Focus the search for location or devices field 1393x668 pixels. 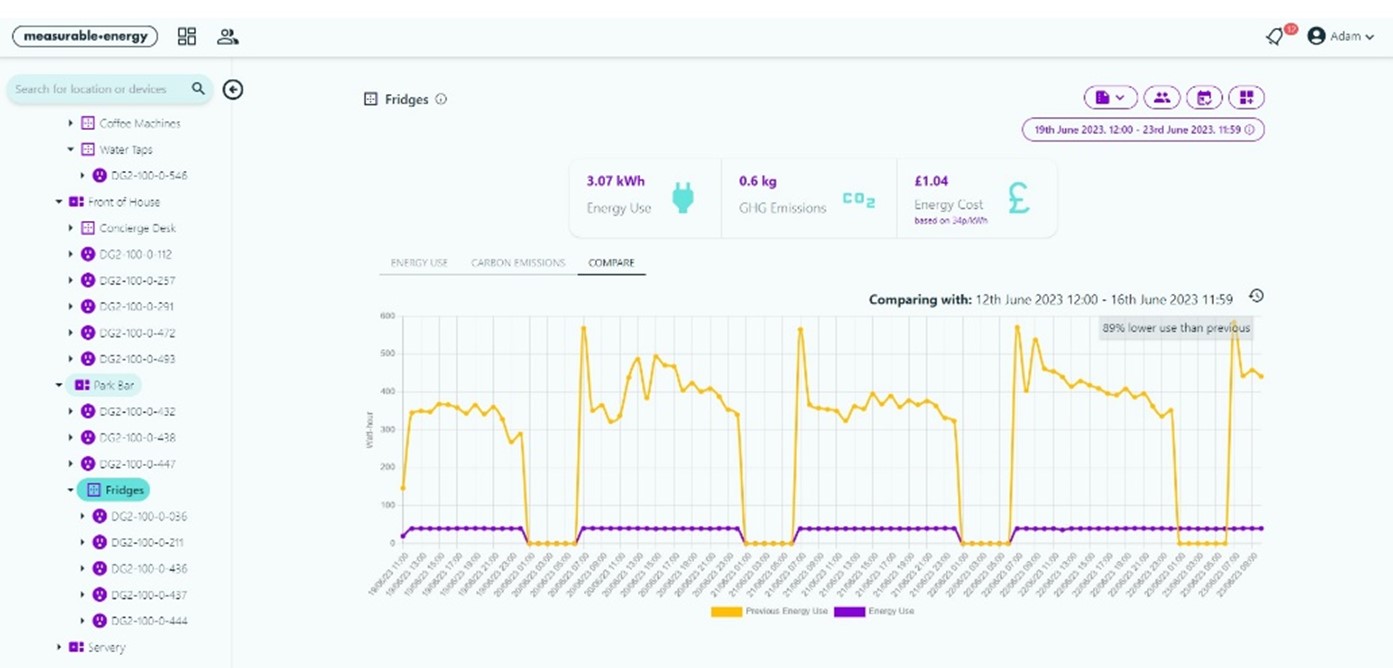pos(109,89)
